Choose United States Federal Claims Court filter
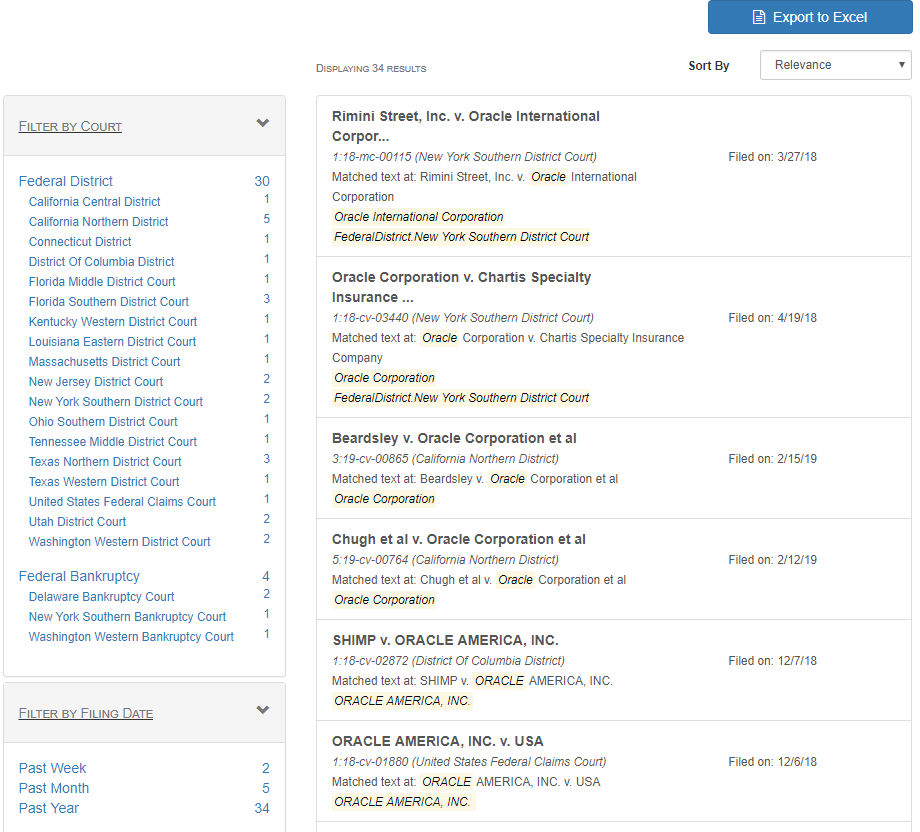 [122, 502]
